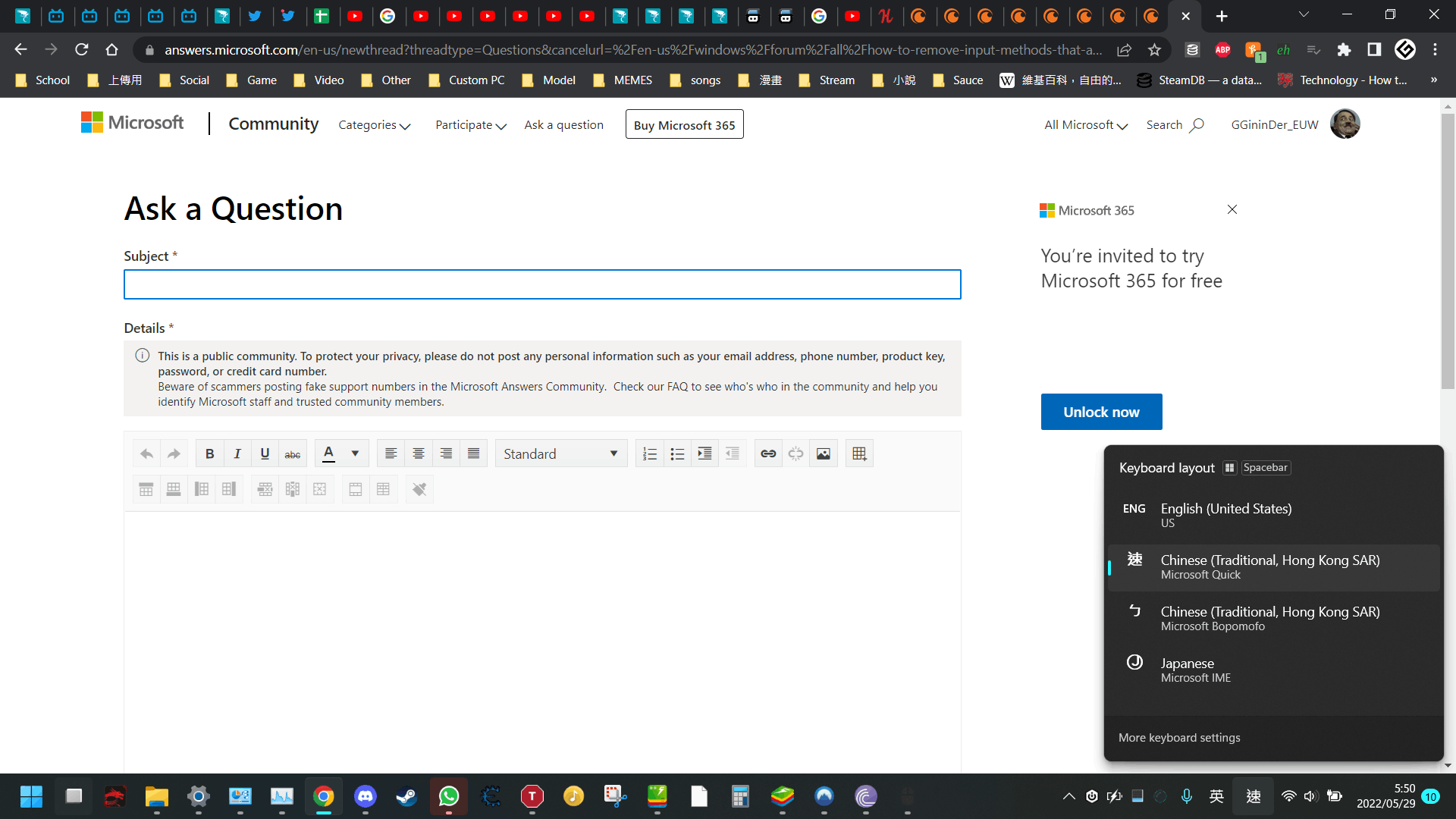This screenshot has width=1456, height=819.
Task: Open More keyboard settings
Action: point(1179,737)
